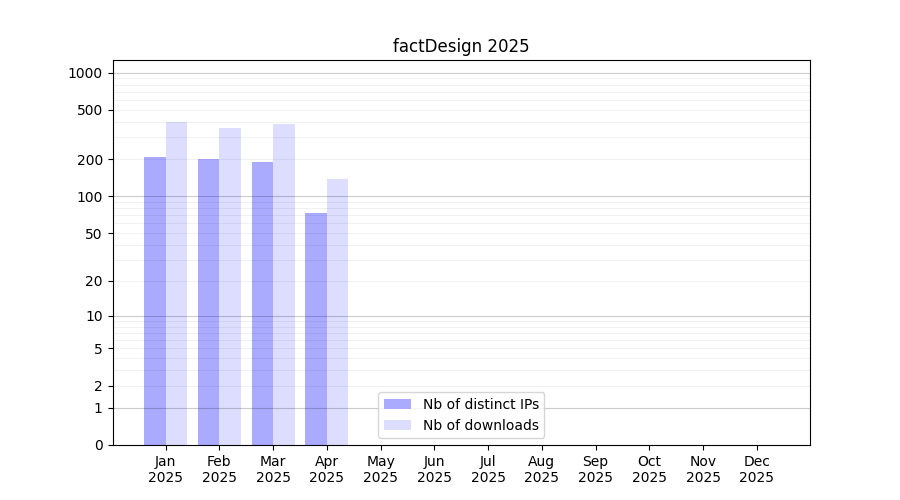Click the 100 y-axis tick label
The image size is (900, 500).
90,197
